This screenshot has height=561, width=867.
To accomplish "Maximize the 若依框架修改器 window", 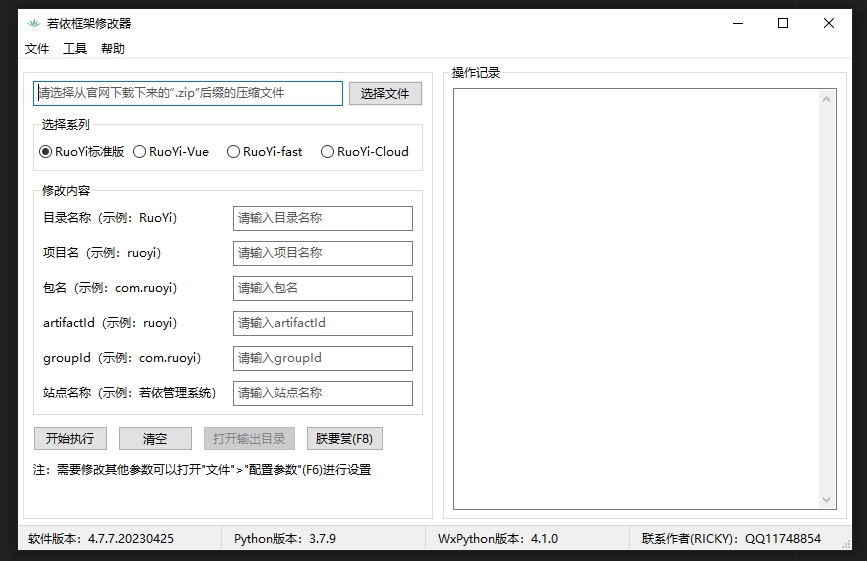I will click(783, 23).
